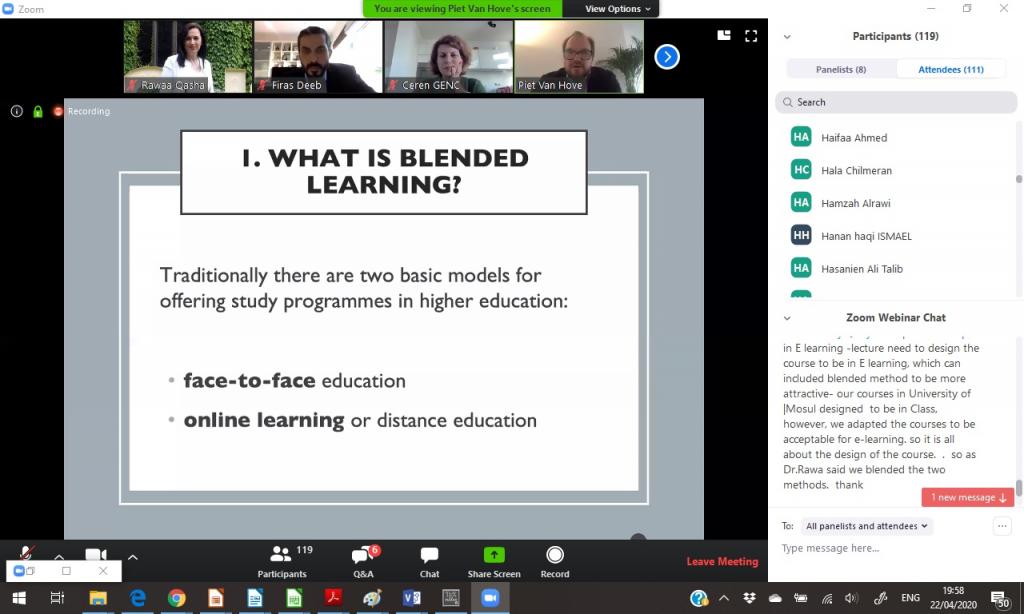Open the View Options dropdown
This screenshot has height=614, width=1024.
(x=617, y=9)
